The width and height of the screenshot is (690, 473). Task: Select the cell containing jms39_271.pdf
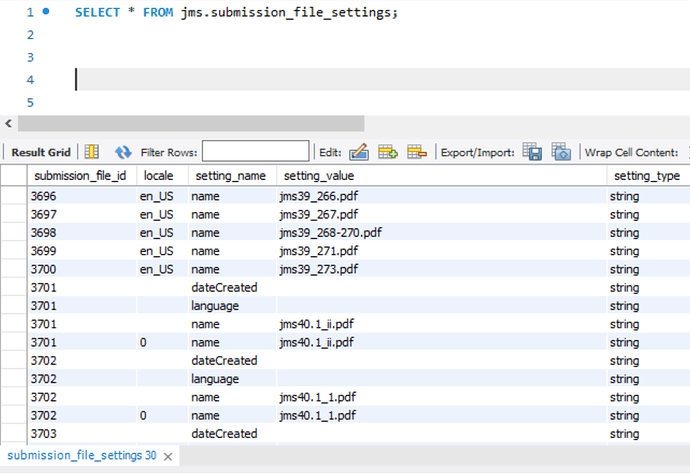441,251
